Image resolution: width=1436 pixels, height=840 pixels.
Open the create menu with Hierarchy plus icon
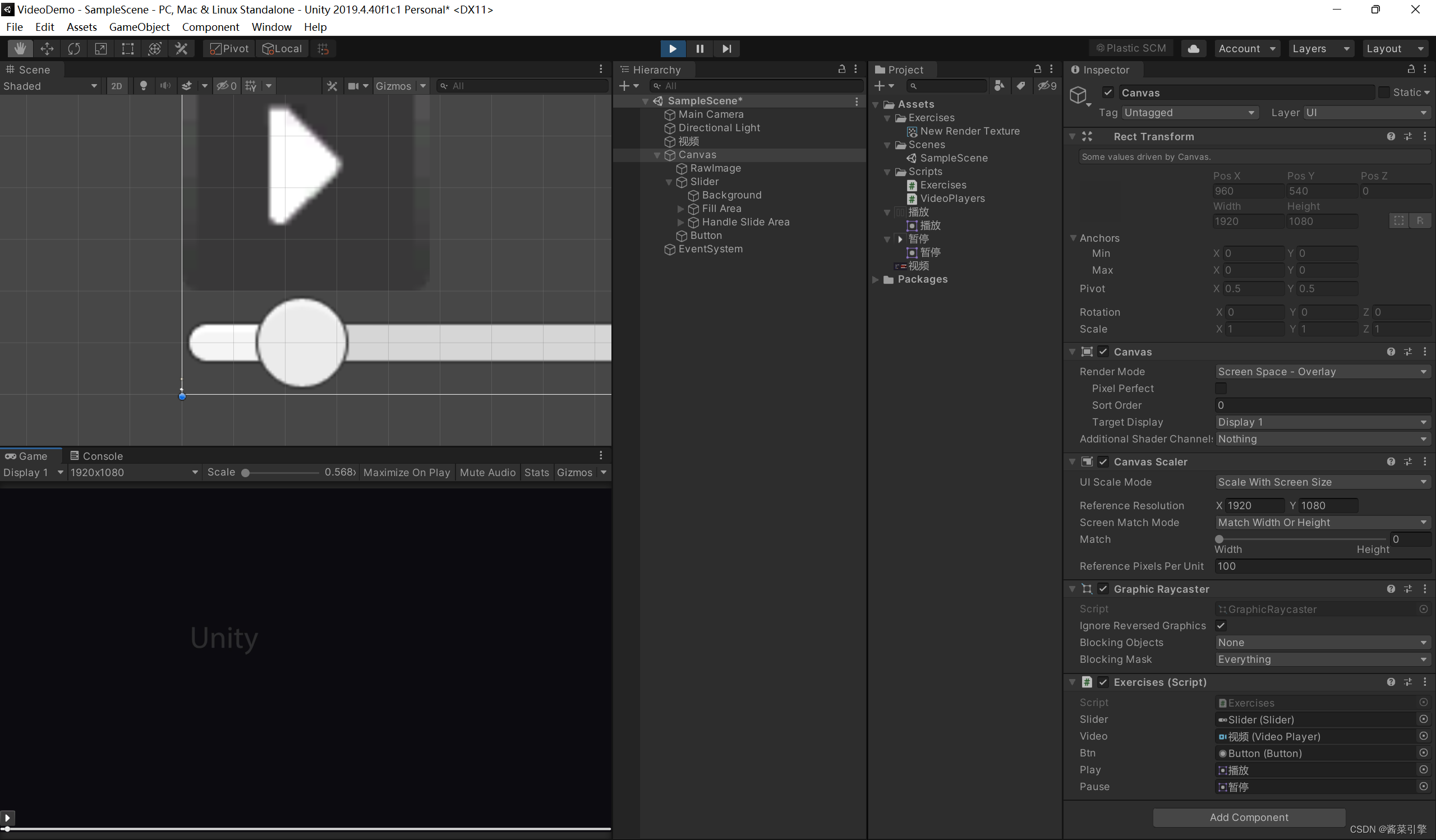625,85
